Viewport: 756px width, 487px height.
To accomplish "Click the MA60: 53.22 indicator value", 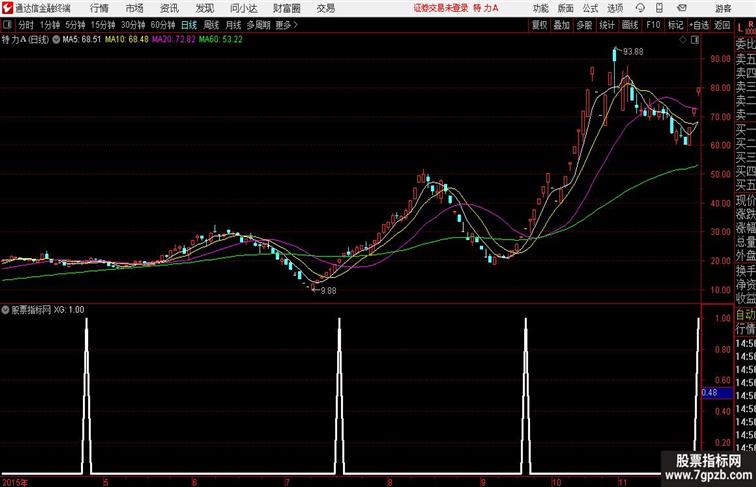I will tap(221, 40).
